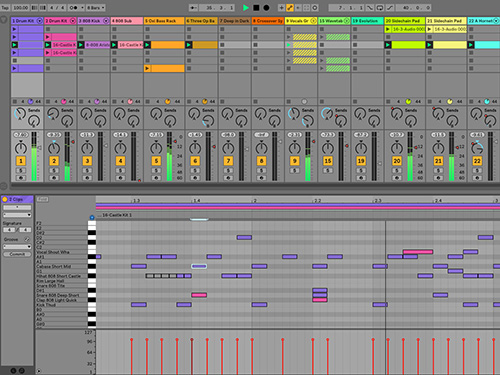
Task: Open the Groove selector dropdown
Action: [17, 247]
